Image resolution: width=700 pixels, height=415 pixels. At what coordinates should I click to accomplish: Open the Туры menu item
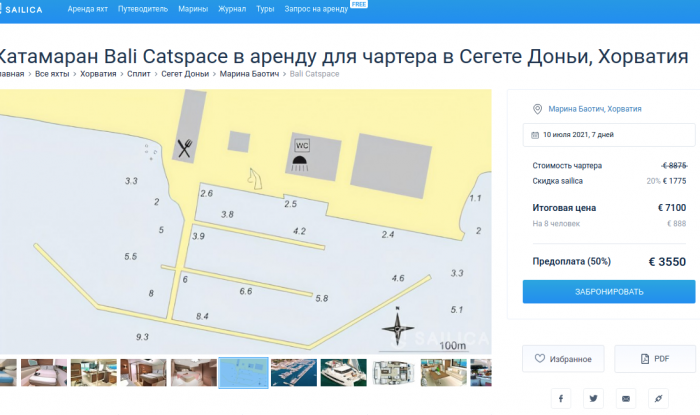(x=265, y=9)
